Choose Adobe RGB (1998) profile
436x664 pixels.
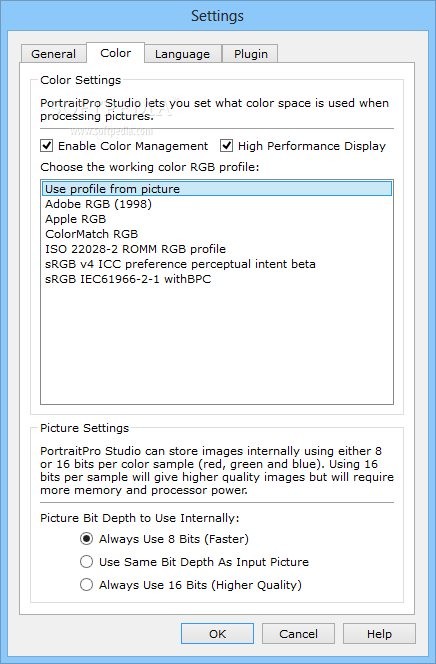pyautogui.click(x=217, y=204)
